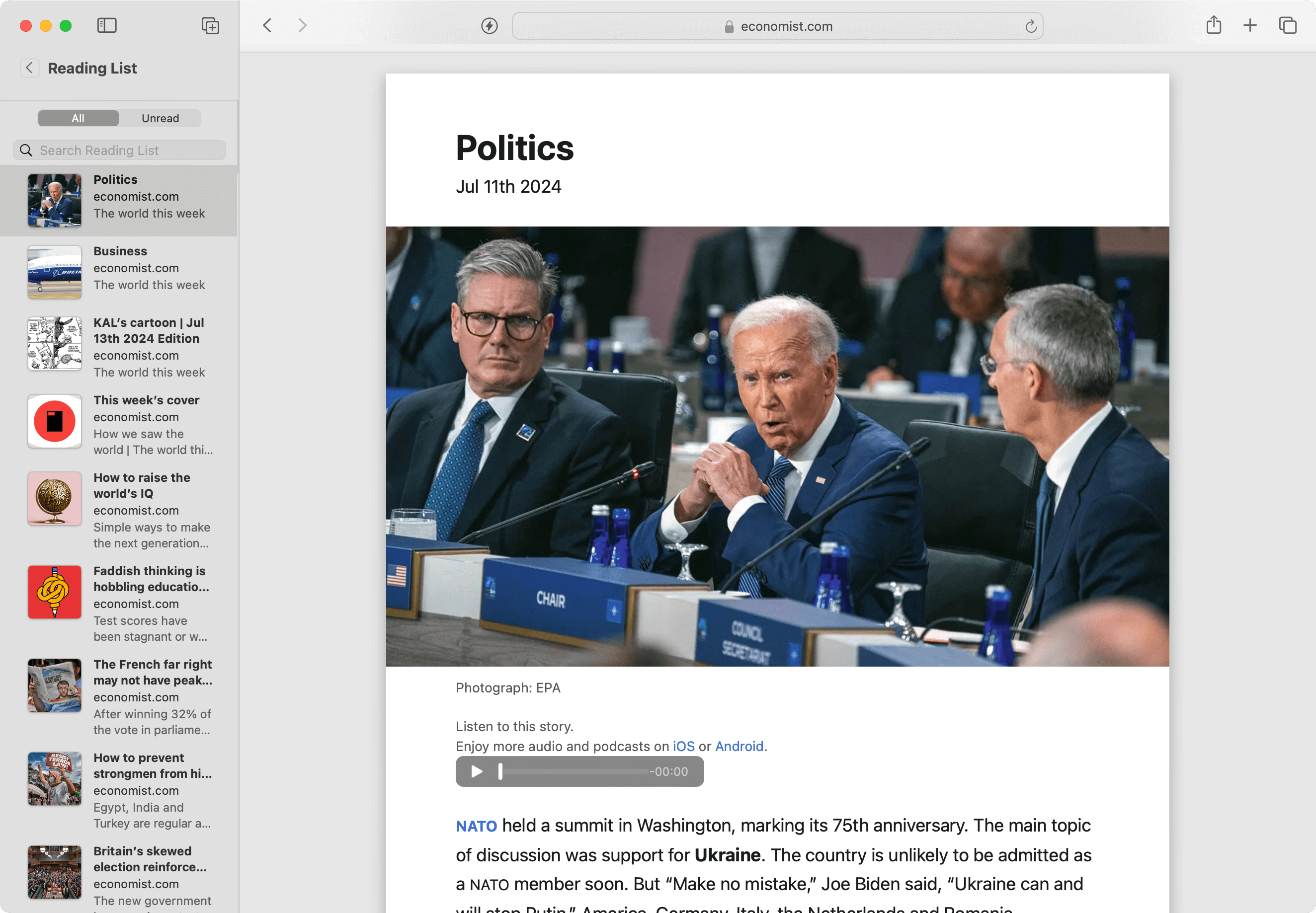The image size is (1316, 913).
Task: Switch the Reading List filter to Unread
Action: point(160,118)
